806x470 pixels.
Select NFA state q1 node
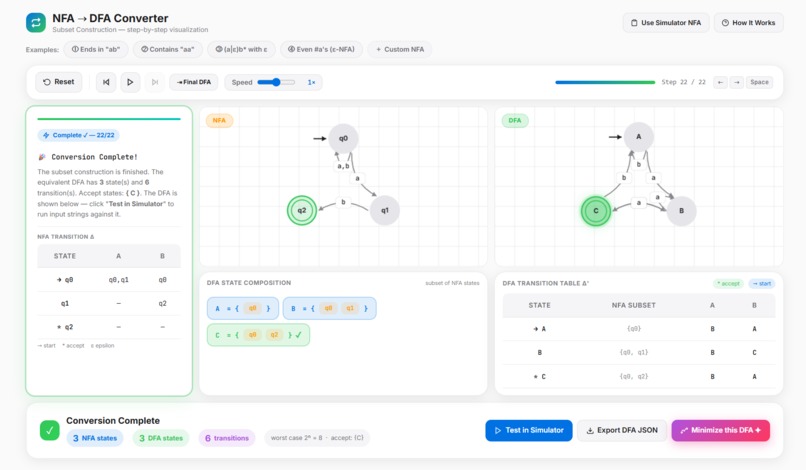click(384, 210)
